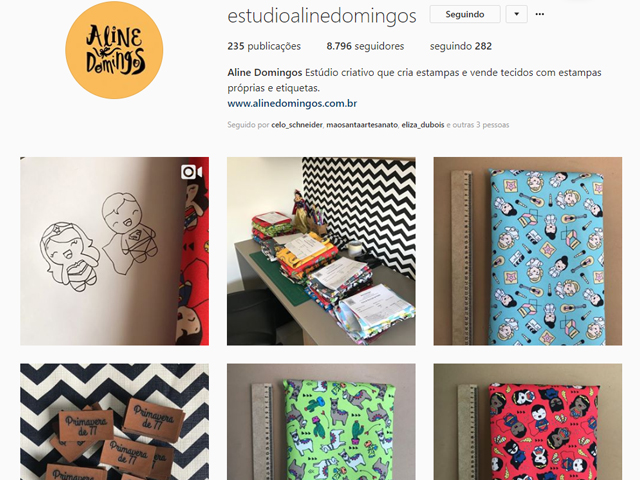Viewport: 640px width, 480px height.
Task: Click the three-dots options icon
Action: (540, 14)
